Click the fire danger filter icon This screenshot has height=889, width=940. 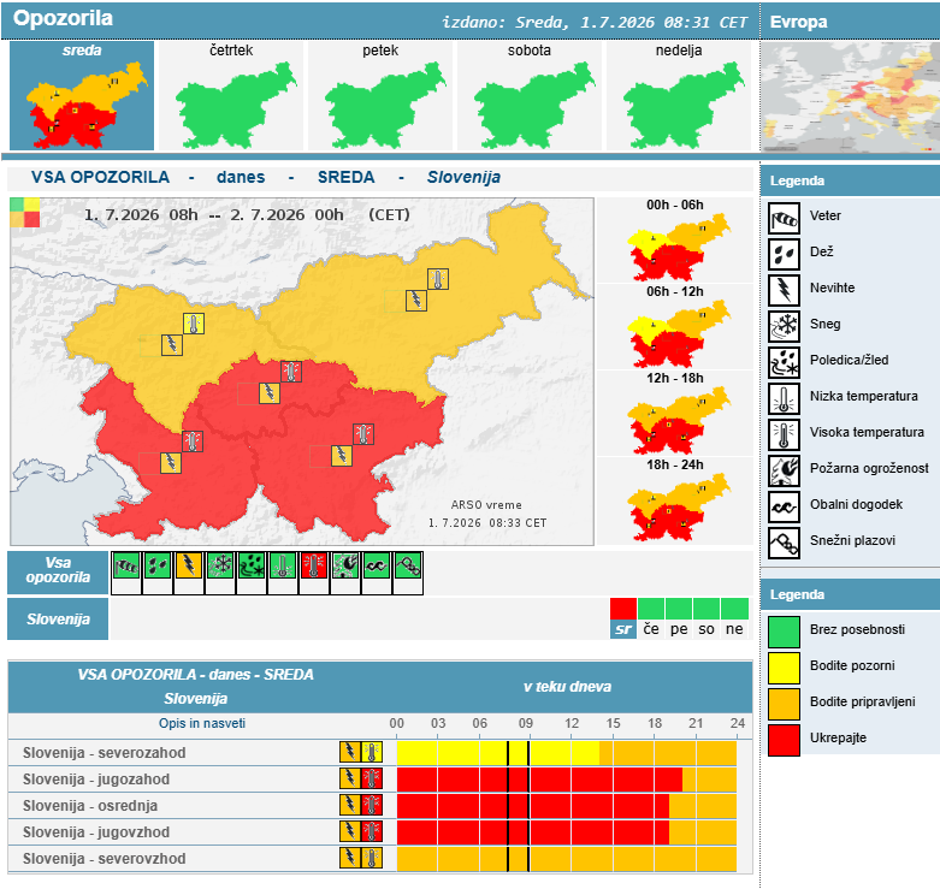tap(345, 566)
